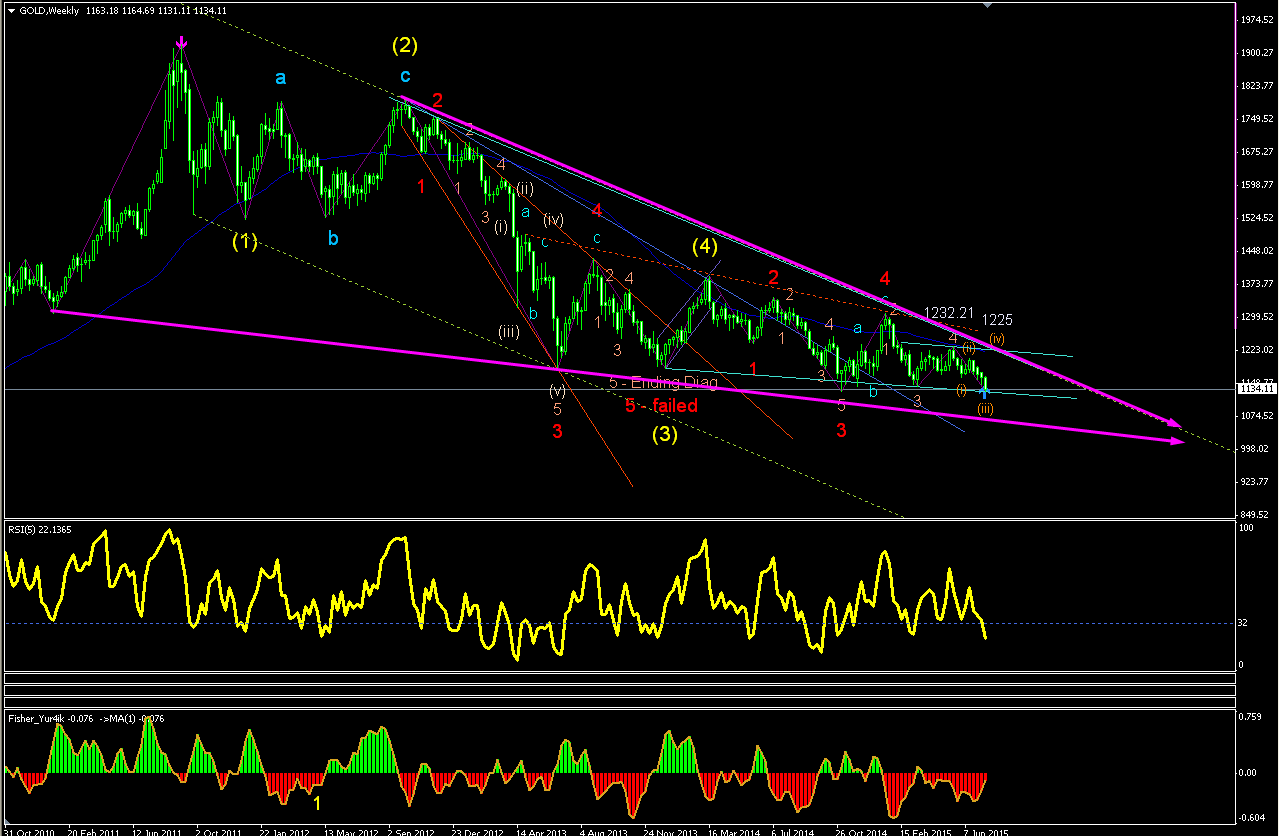Click the RSI(5) 22.1365 indicator label
Viewport: 1279px width, 836px height.
39,530
